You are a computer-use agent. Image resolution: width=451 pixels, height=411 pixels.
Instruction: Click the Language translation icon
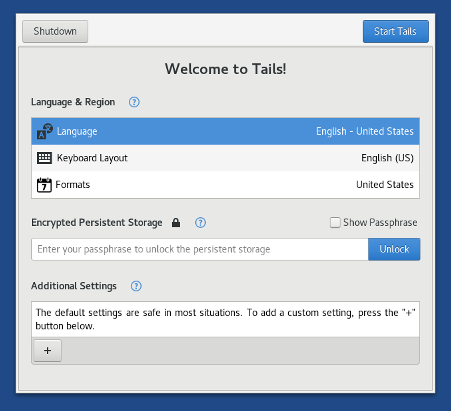(x=45, y=131)
